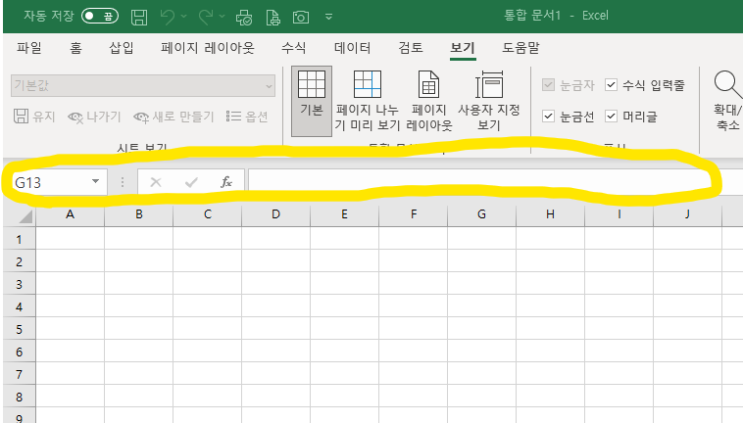Image resolution: width=743 pixels, height=423 pixels.
Task: Uncheck the 머리글 checkbox
Action: tap(611, 116)
